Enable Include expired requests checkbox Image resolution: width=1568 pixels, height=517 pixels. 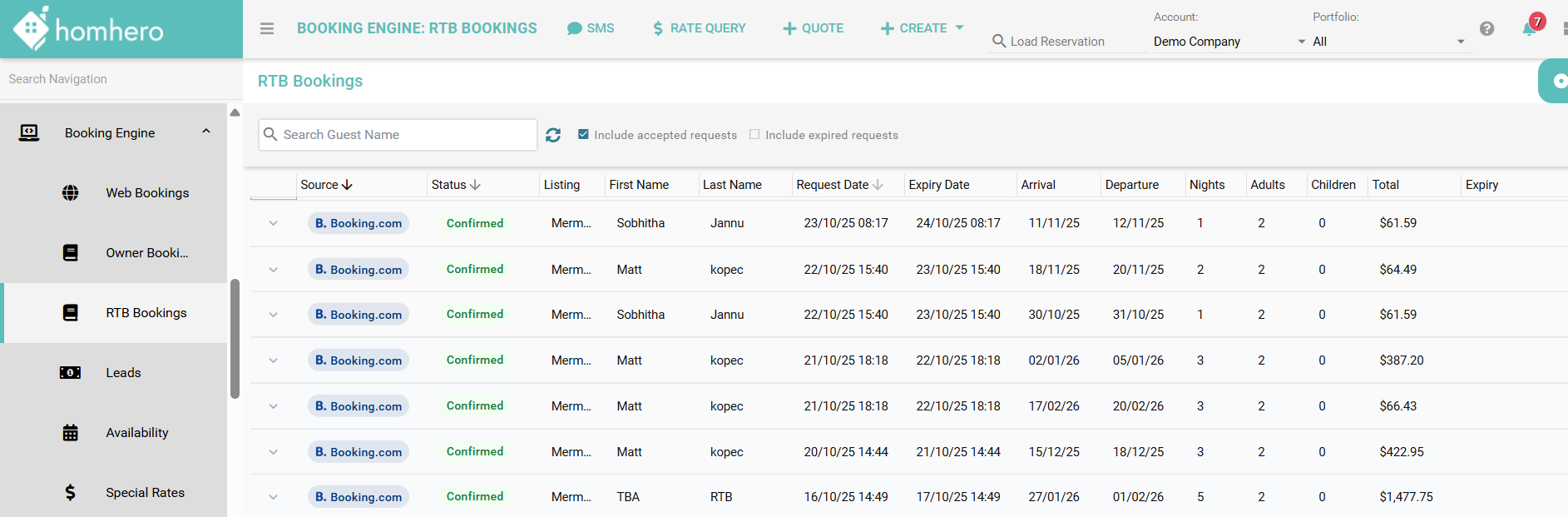point(754,135)
